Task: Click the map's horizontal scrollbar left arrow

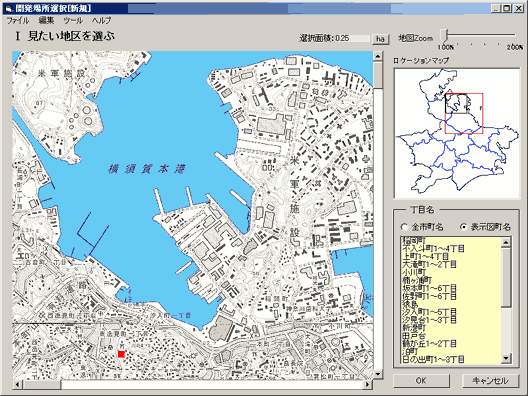Action: tap(17, 384)
